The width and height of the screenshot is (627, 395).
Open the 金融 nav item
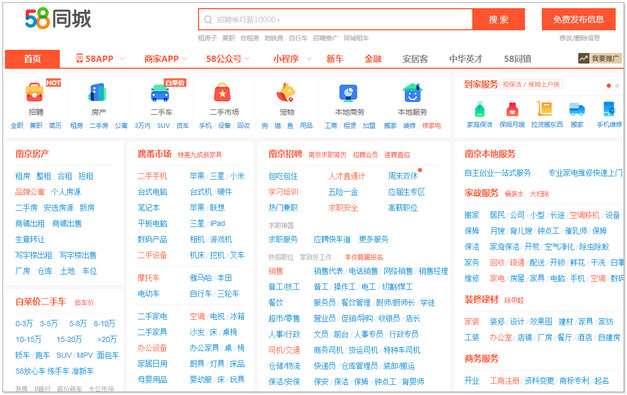click(373, 59)
